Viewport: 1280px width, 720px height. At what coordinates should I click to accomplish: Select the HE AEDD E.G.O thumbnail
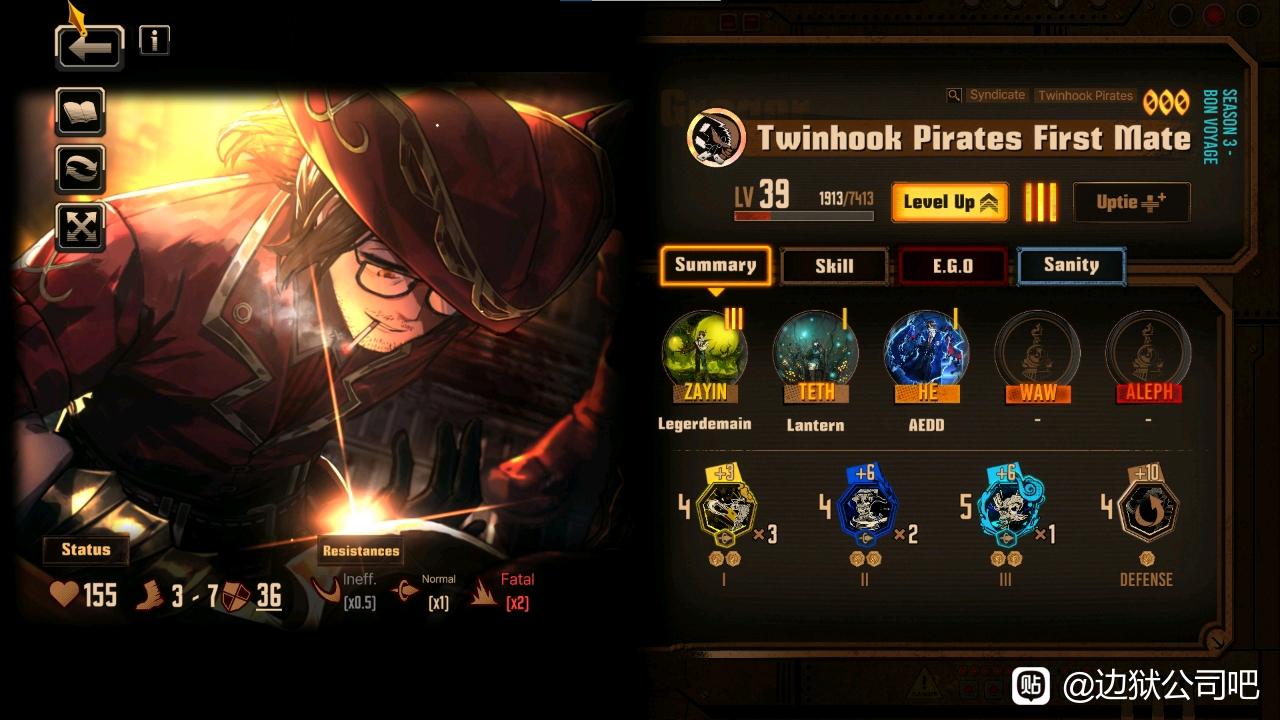click(x=927, y=355)
